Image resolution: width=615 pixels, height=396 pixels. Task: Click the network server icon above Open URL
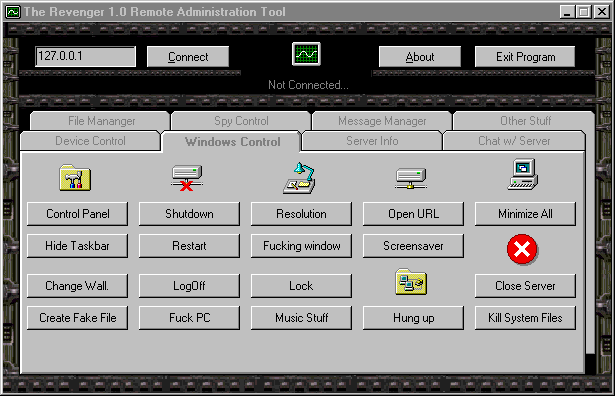pyautogui.click(x=411, y=179)
